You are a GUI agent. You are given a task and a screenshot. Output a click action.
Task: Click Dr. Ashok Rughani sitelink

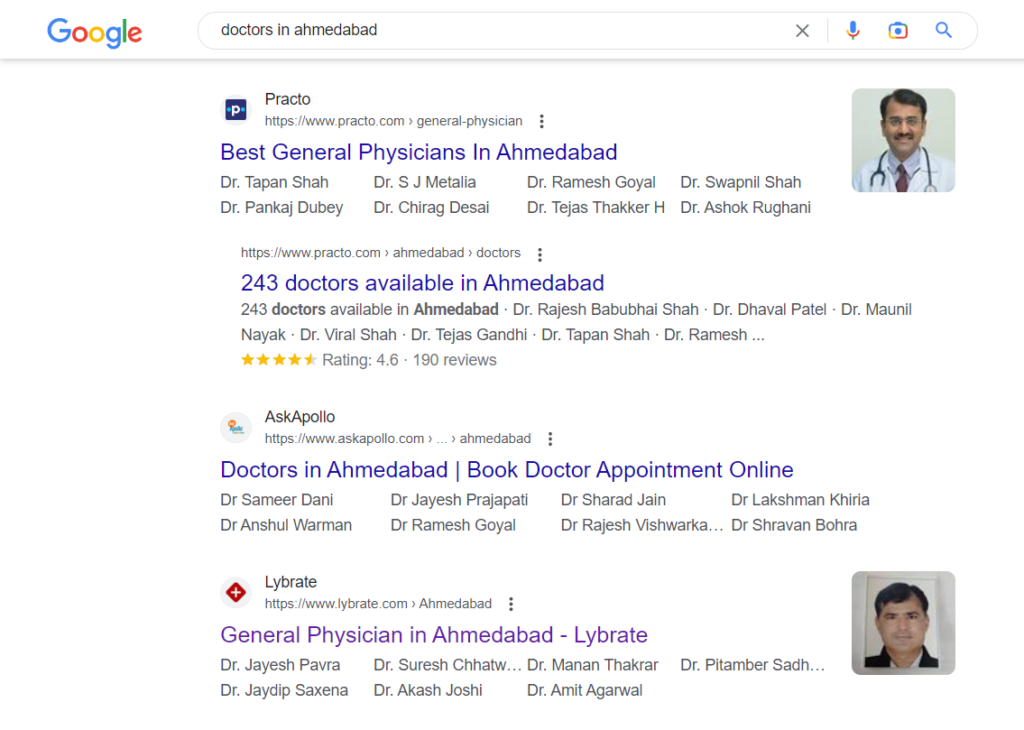(745, 208)
